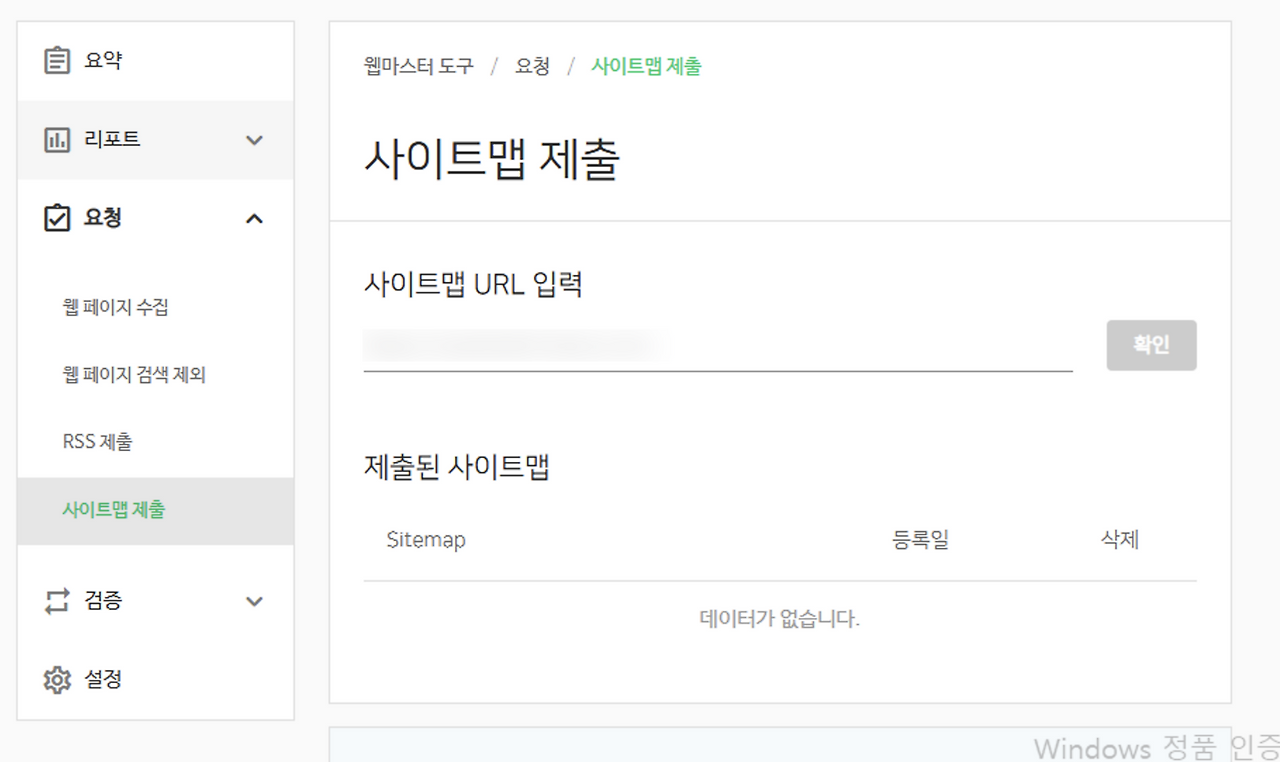Screen dimensions: 1280x762
Task: Select the 검증 arrows icon in sidebar
Action: [58, 601]
